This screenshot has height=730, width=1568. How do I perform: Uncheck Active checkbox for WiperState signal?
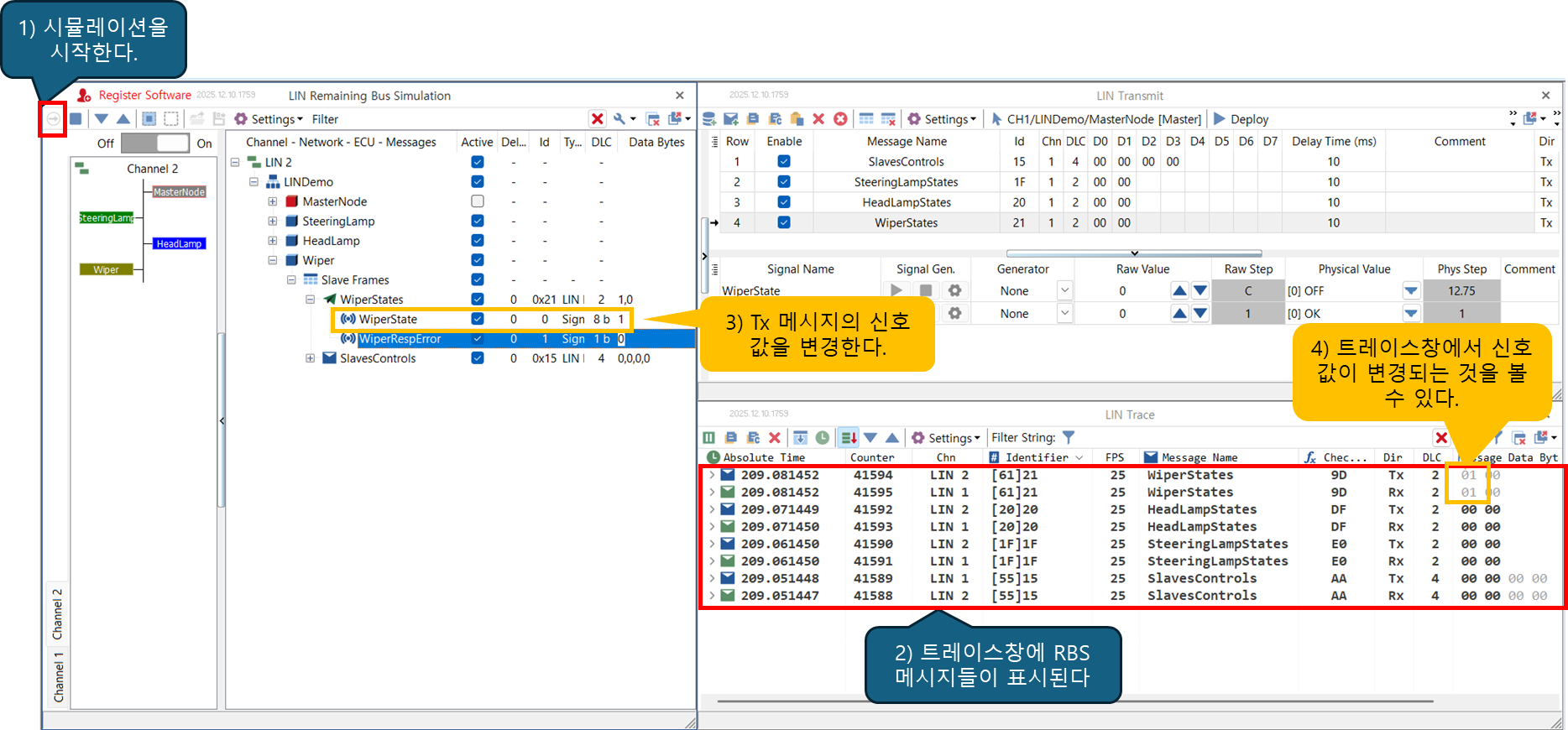478,319
